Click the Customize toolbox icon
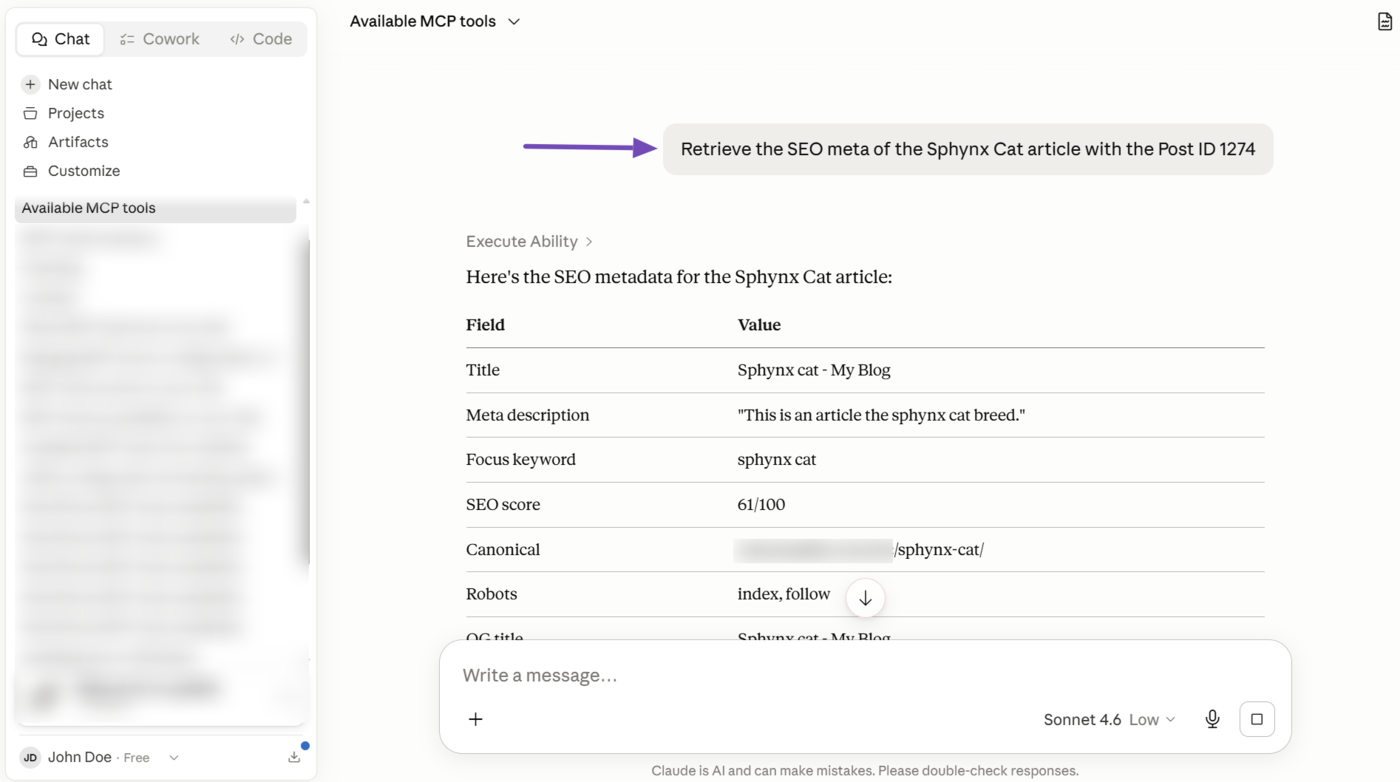1400x782 pixels. [30, 171]
